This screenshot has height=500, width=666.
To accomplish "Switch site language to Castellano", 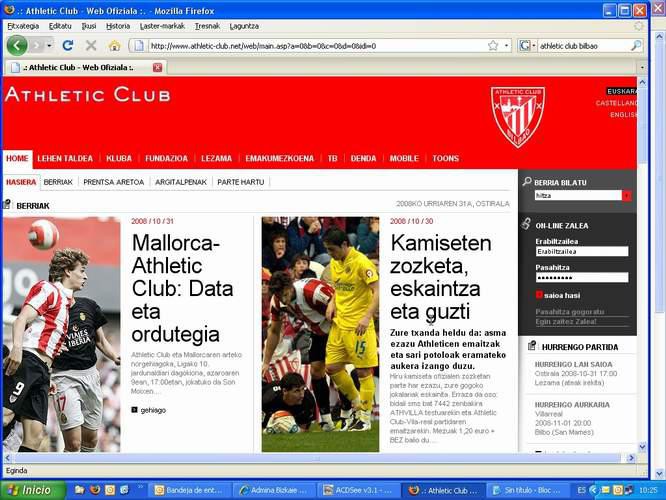I will click(616, 103).
